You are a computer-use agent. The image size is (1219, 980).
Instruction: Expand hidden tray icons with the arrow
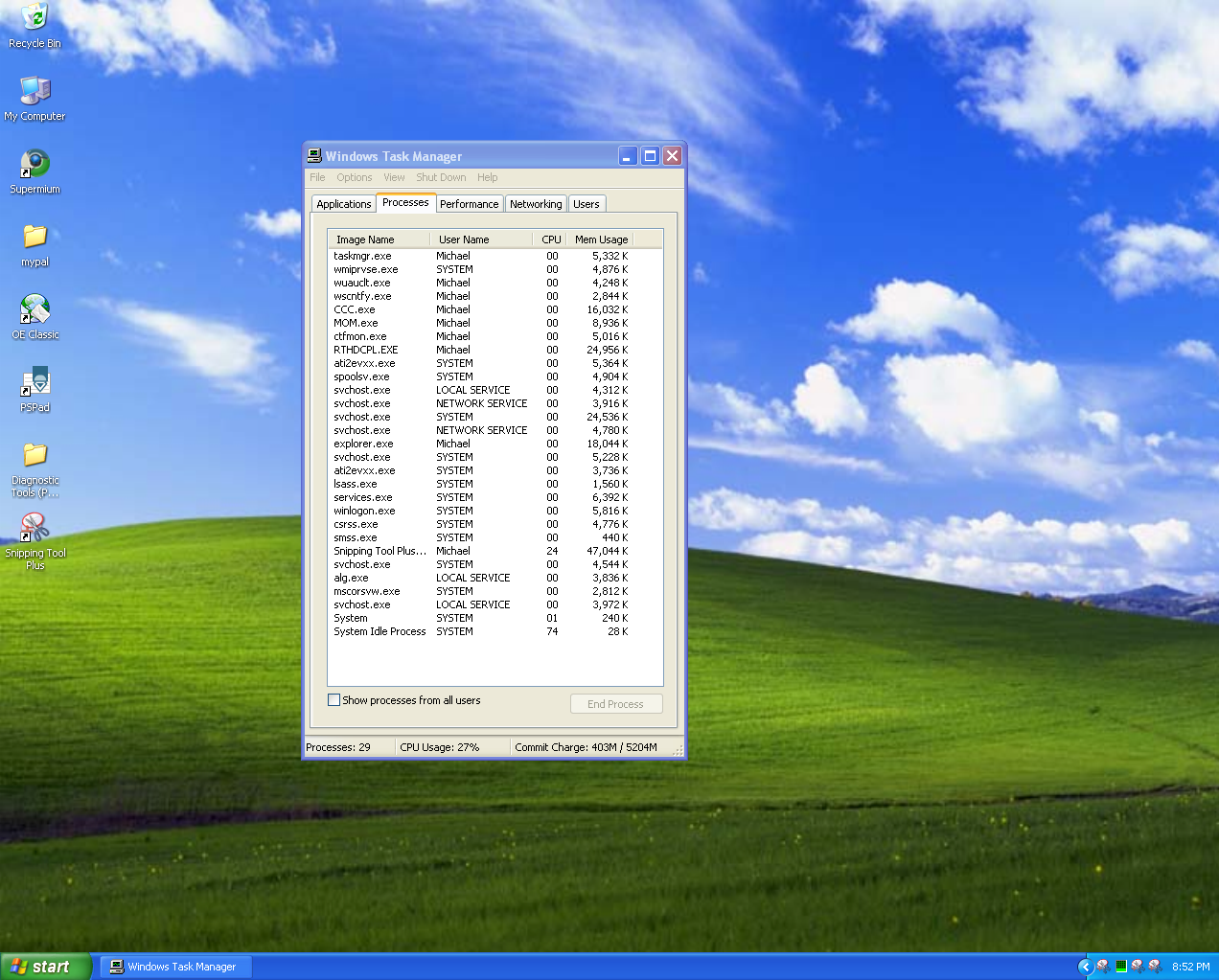click(x=1085, y=967)
